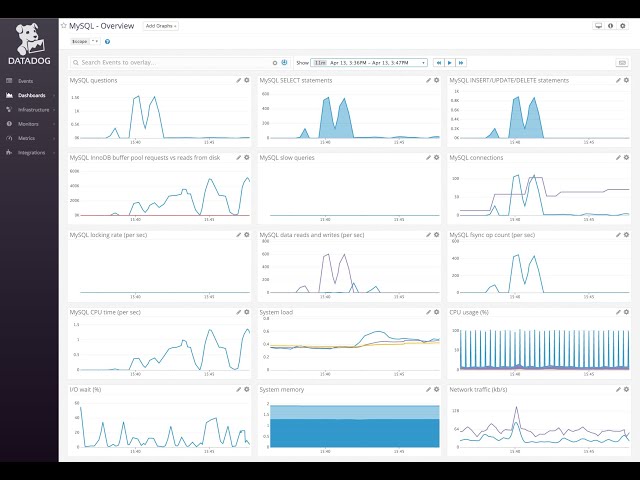Open MySQL fsync op count gear
Viewport: 640px width, 480px height.
(627, 235)
